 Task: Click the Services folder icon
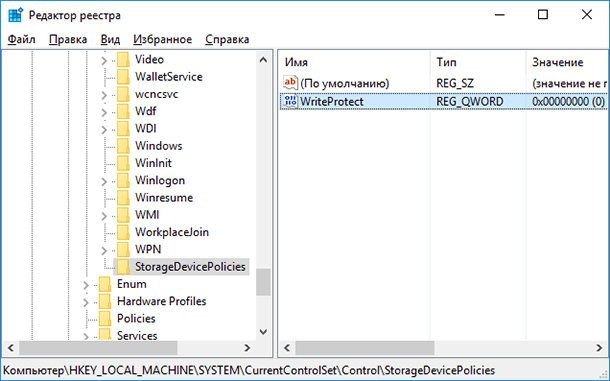tap(105, 335)
